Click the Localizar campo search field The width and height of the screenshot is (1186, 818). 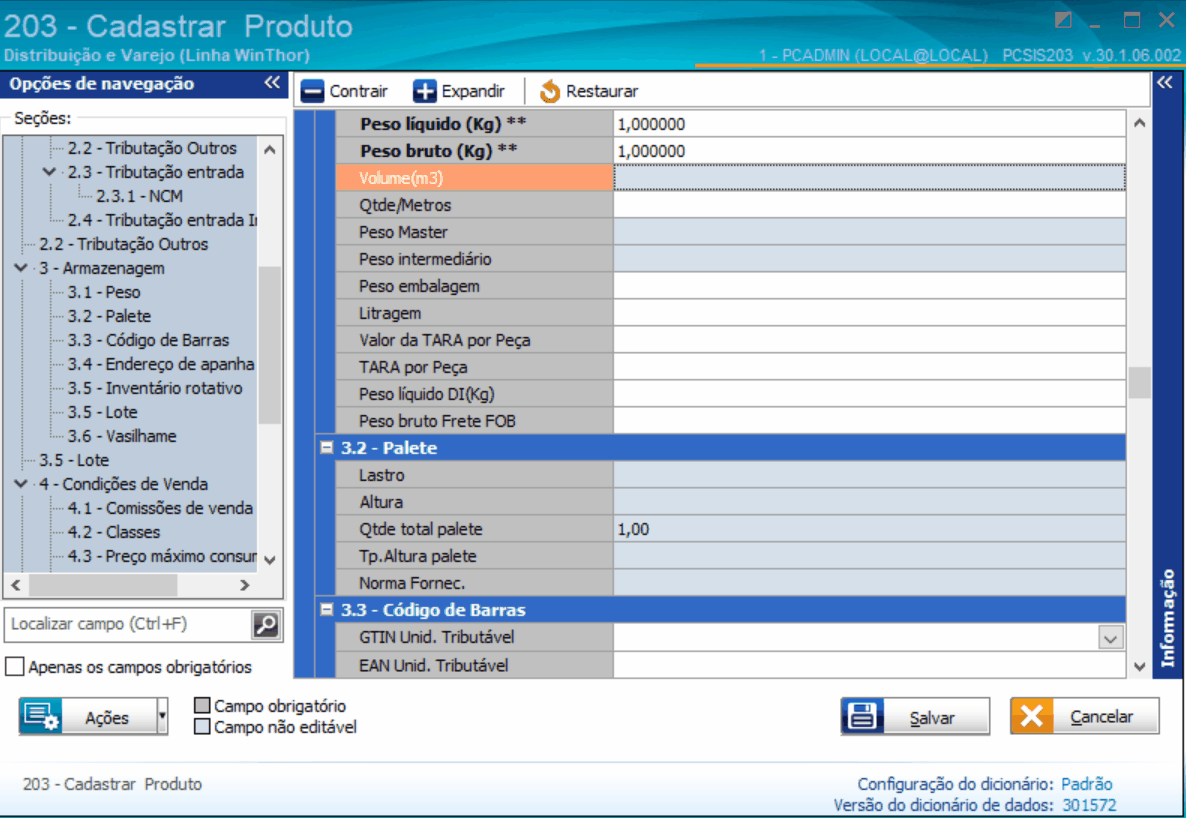pos(129,625)
